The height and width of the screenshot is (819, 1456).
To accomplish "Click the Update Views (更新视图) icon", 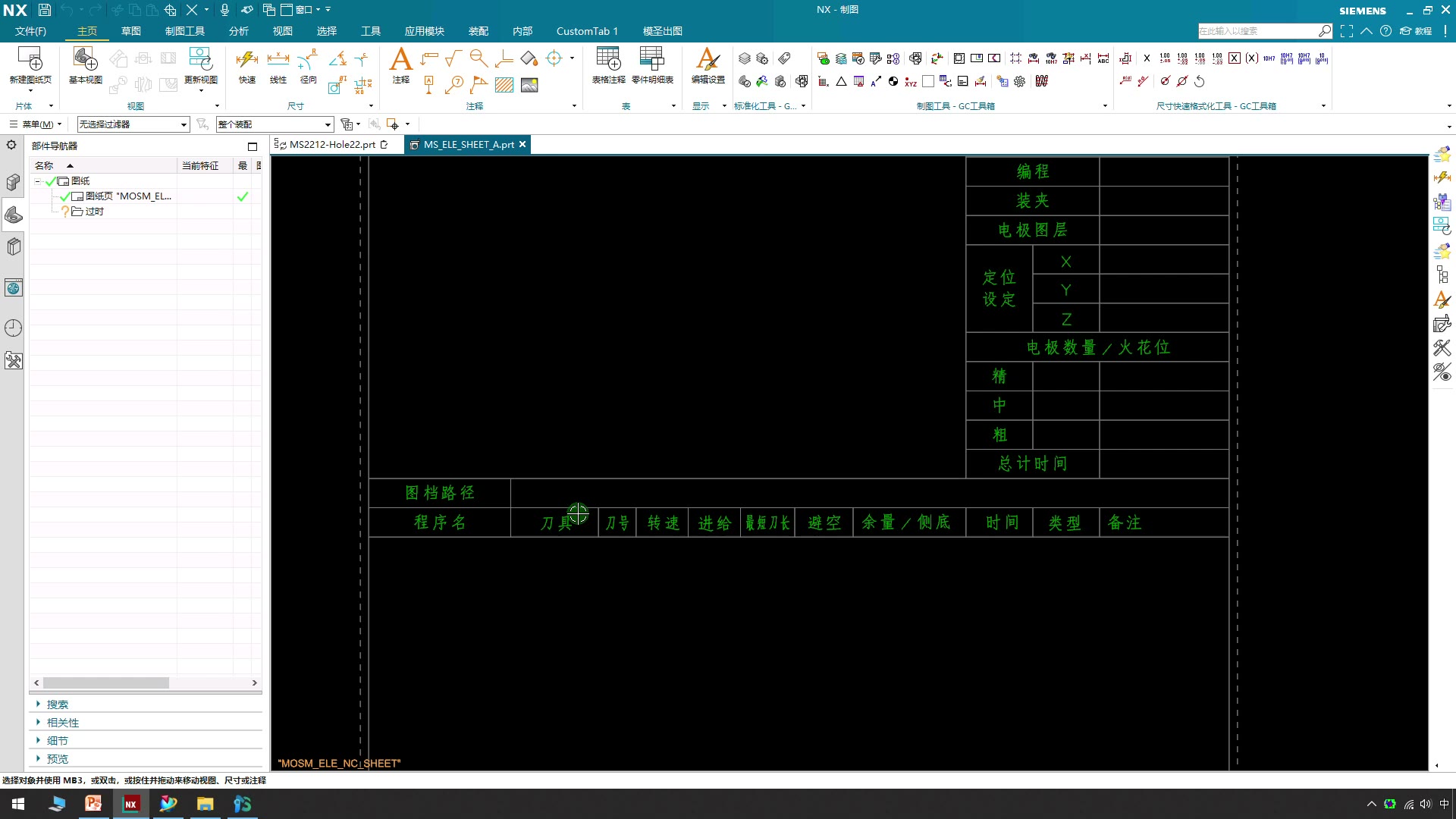I will pos(200,59).
